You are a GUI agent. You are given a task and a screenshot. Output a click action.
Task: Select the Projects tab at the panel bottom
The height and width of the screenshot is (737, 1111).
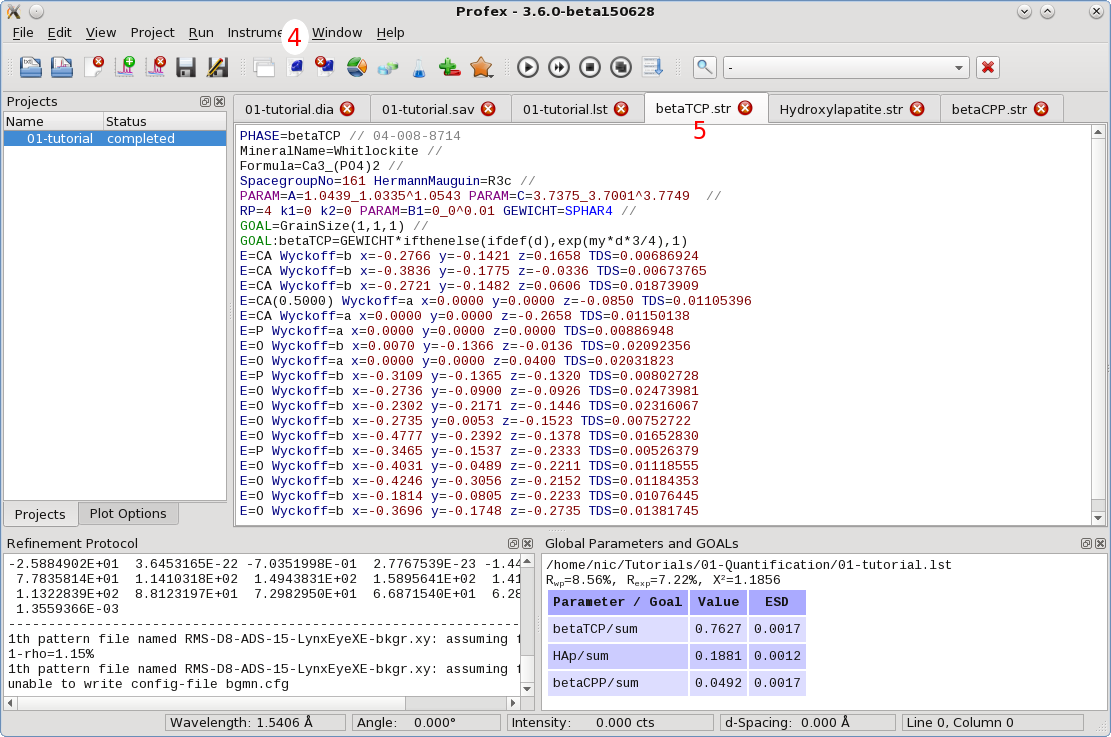[x=40, y=514]
